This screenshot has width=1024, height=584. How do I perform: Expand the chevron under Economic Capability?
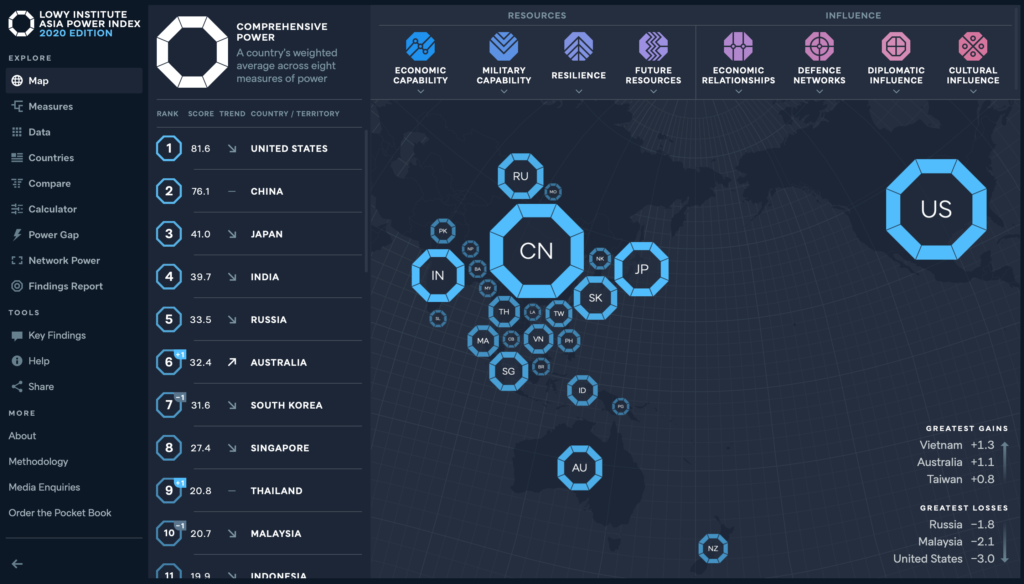pyautogui.click(x=421, y=91)
